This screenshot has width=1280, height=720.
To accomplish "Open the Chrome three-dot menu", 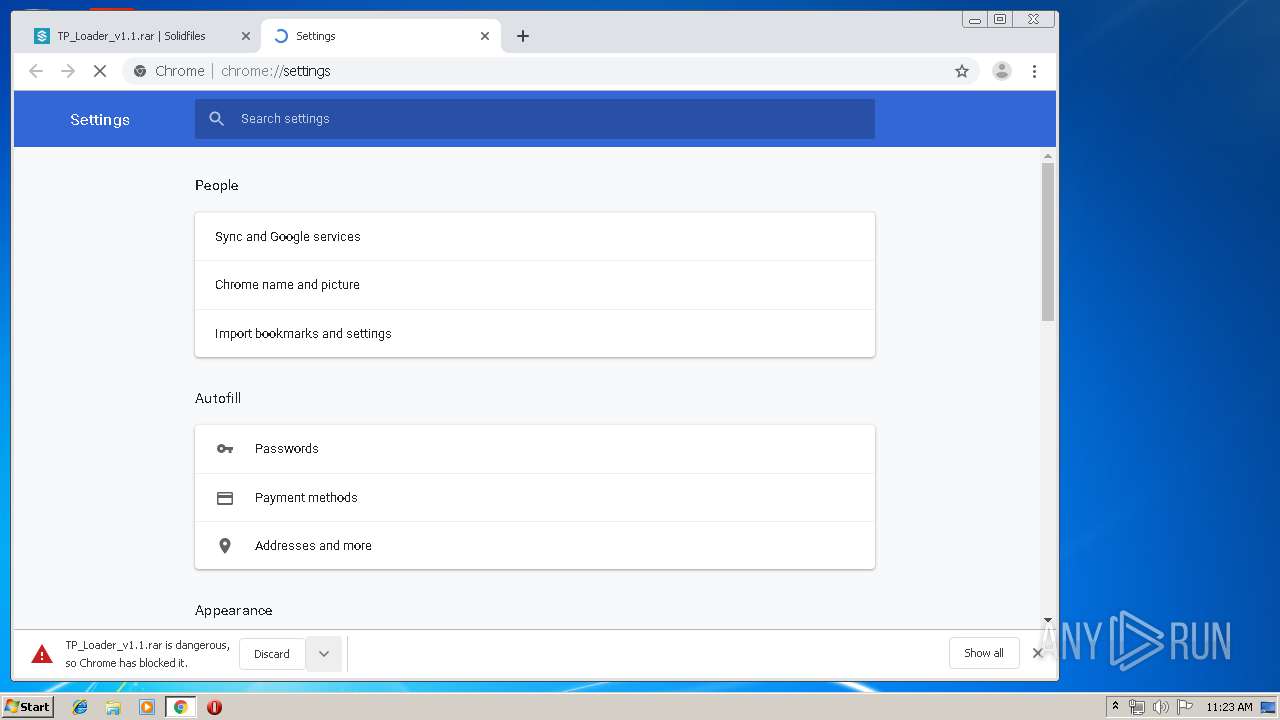I will (x=1034, y=71).
